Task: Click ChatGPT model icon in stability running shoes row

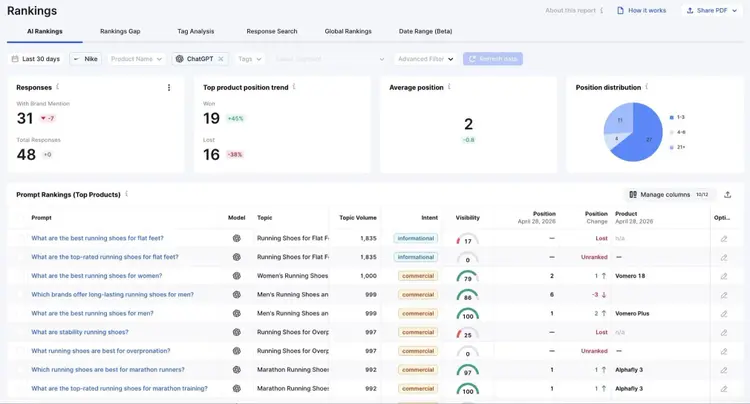Action: click(x=236, y=332)
